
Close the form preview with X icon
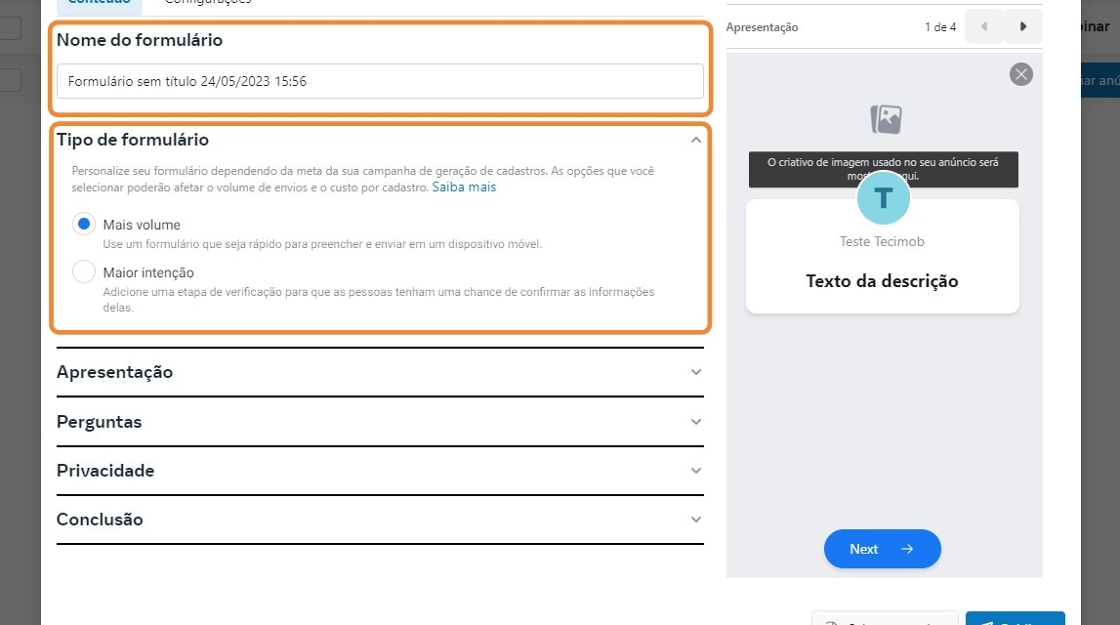click(x=1021, y=74)
